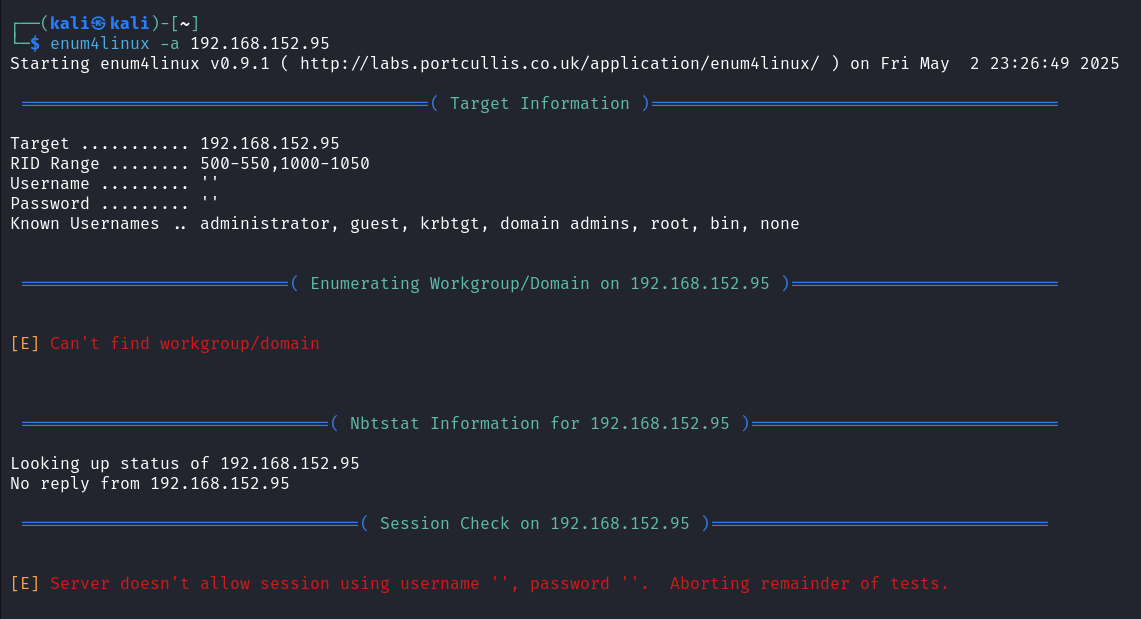Viewport: 1141px width, 619px height.
Task: Click 'Aborting remainder of tests.' text
Action: [809, 583]
